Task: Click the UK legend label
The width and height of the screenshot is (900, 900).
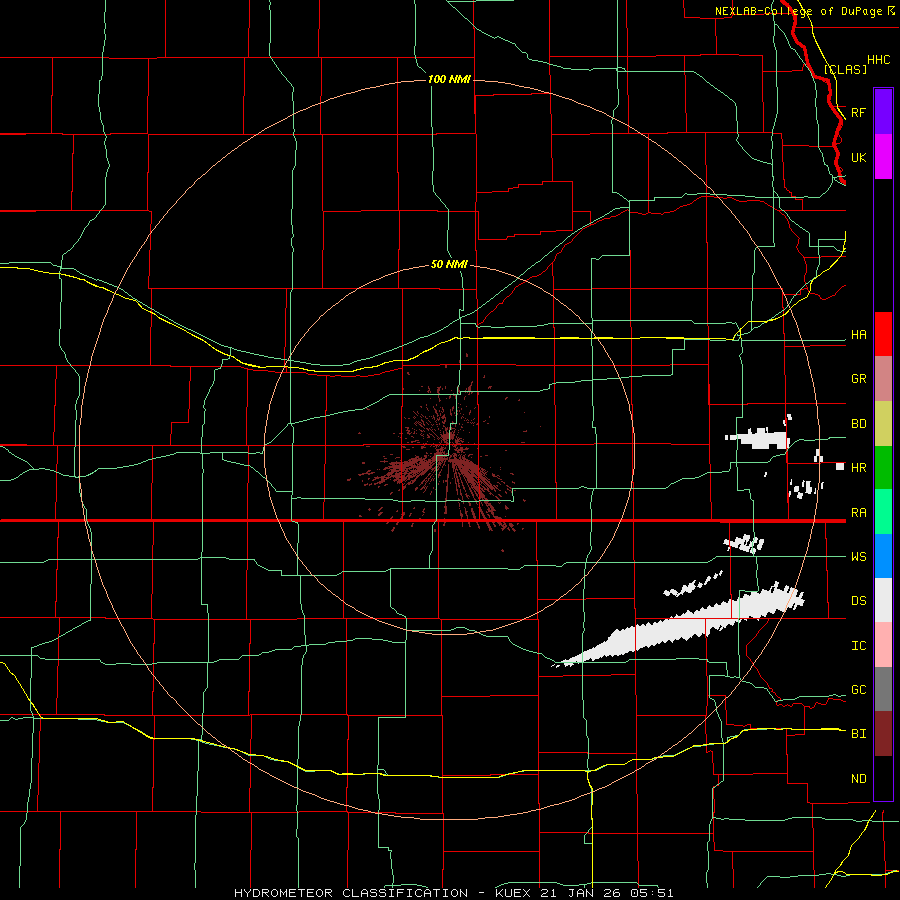Action: point(859,157)
